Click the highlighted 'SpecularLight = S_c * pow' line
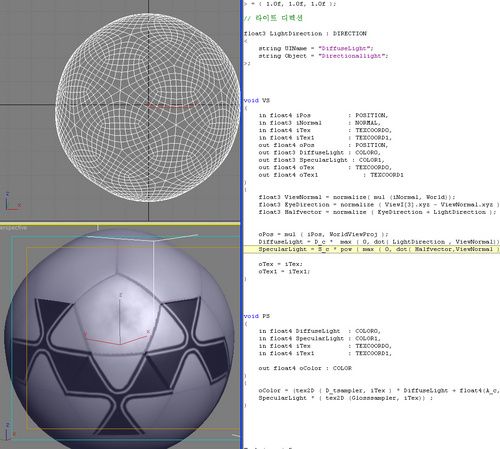Screen dimensions: 500x449 pyautogui.click(x=372, y=249)
